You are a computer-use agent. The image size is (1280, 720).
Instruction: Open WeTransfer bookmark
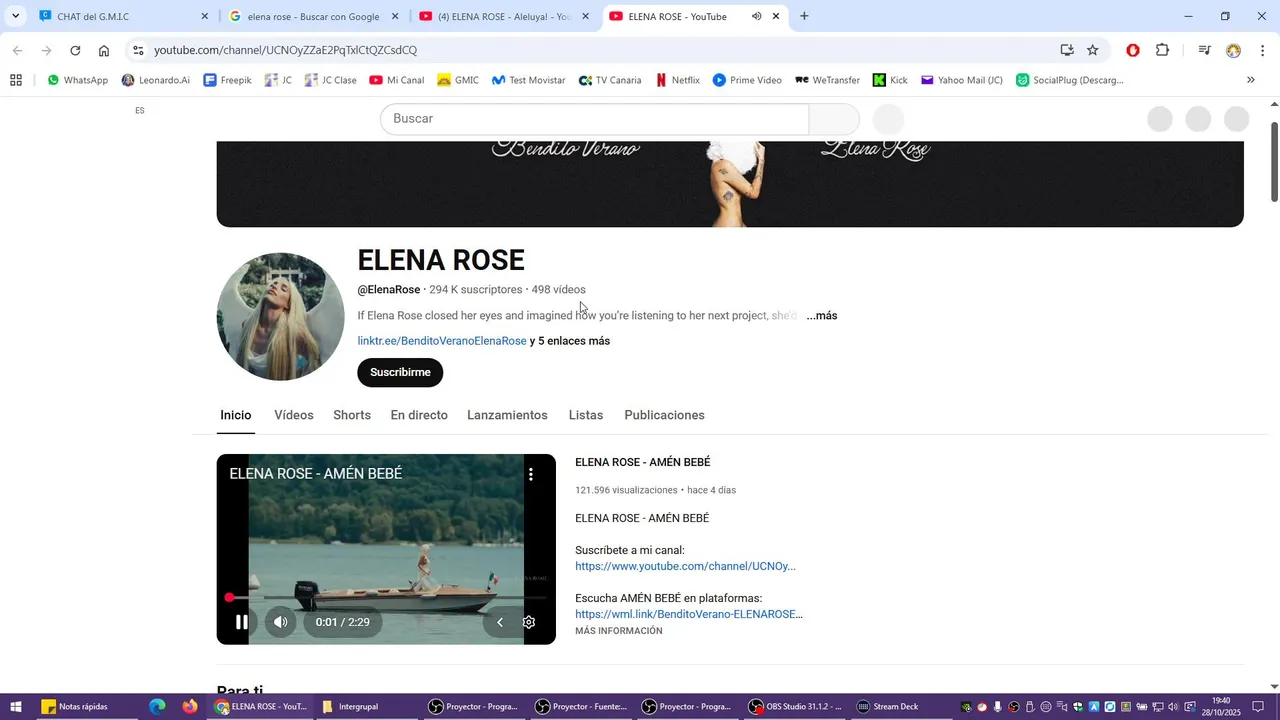coord(827,80)
